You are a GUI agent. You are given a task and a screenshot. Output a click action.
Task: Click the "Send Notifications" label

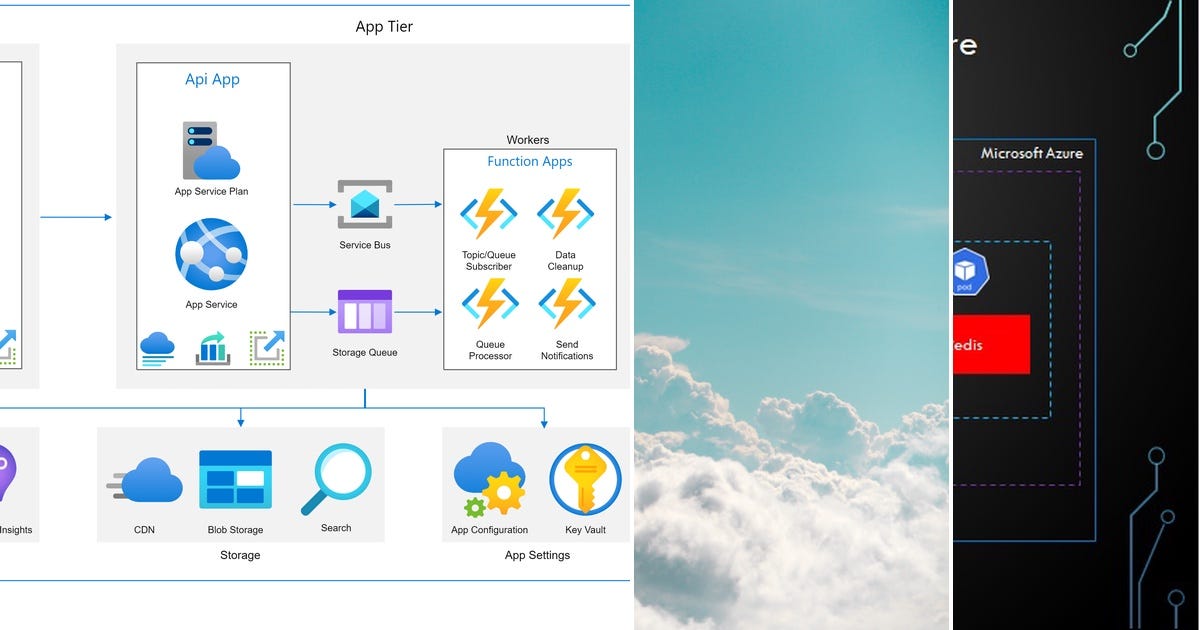(567, 350)
